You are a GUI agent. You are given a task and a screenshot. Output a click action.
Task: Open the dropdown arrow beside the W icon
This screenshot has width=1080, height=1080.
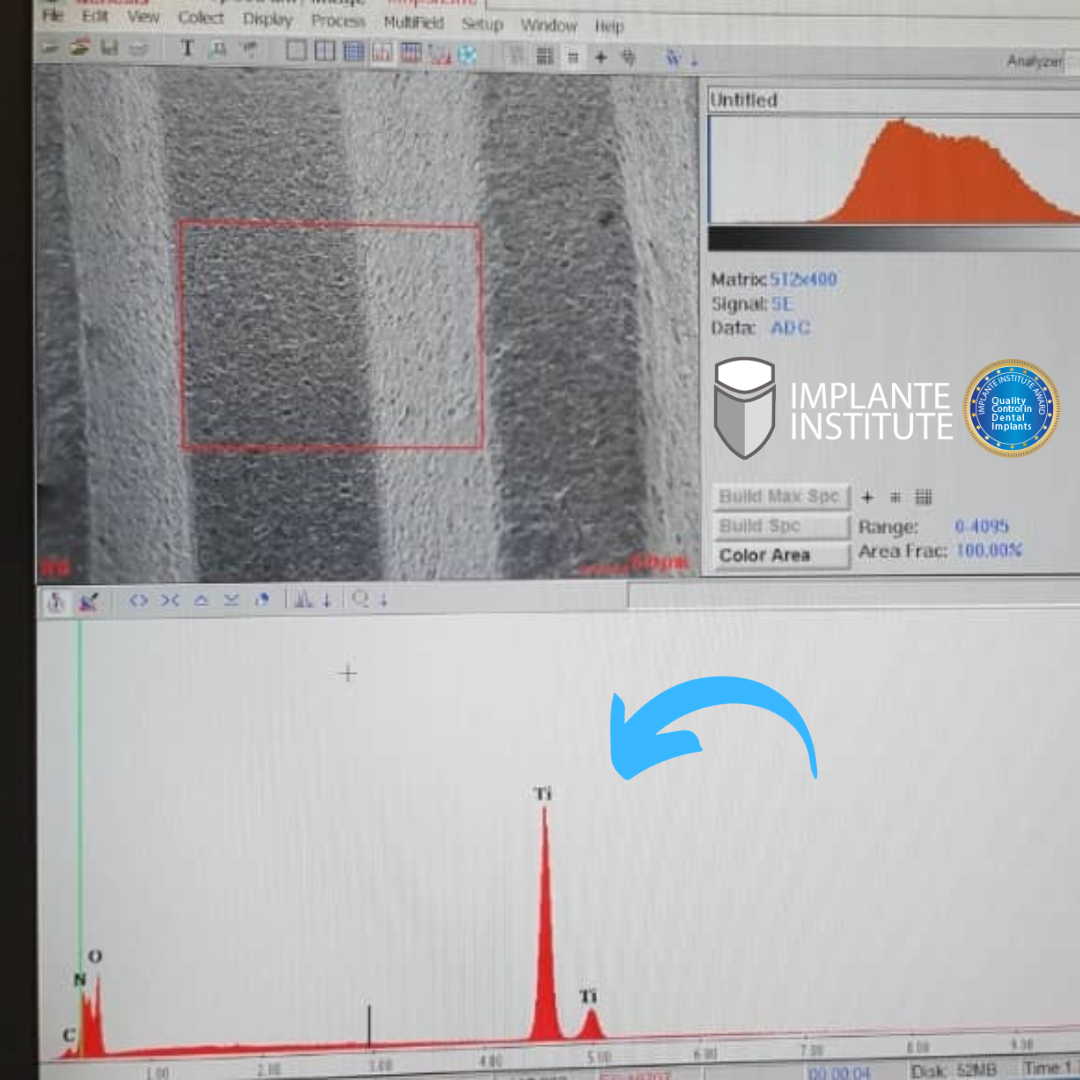tap(694, 60)
